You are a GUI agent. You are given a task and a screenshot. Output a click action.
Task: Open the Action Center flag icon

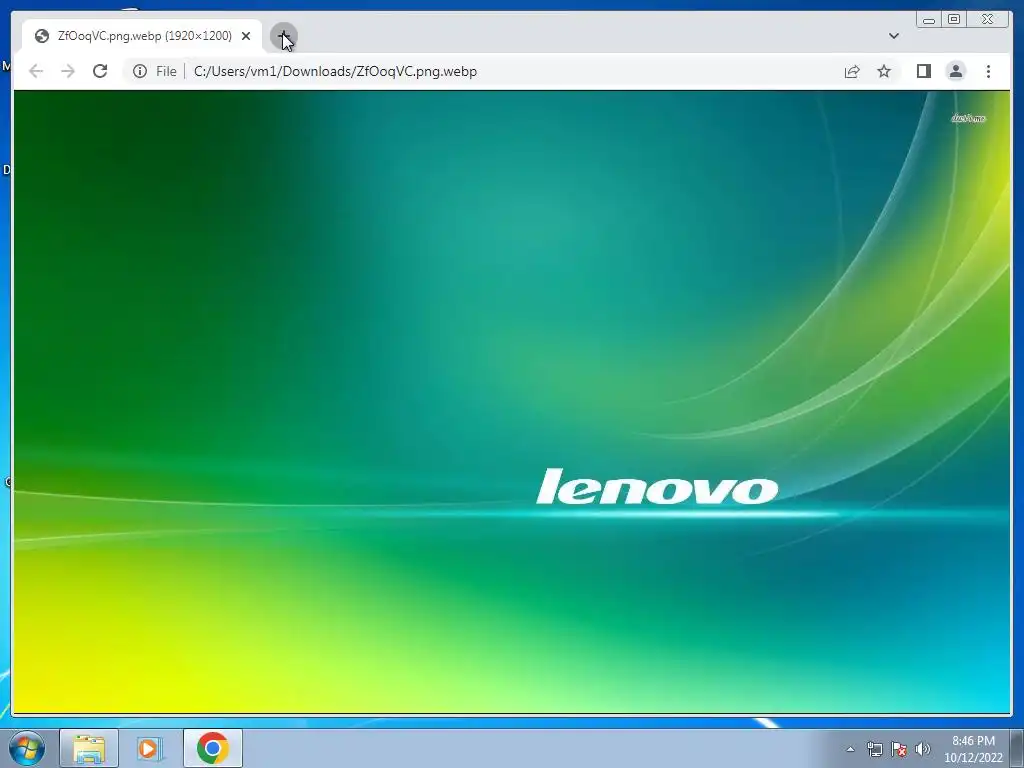(x=899, y=749)
